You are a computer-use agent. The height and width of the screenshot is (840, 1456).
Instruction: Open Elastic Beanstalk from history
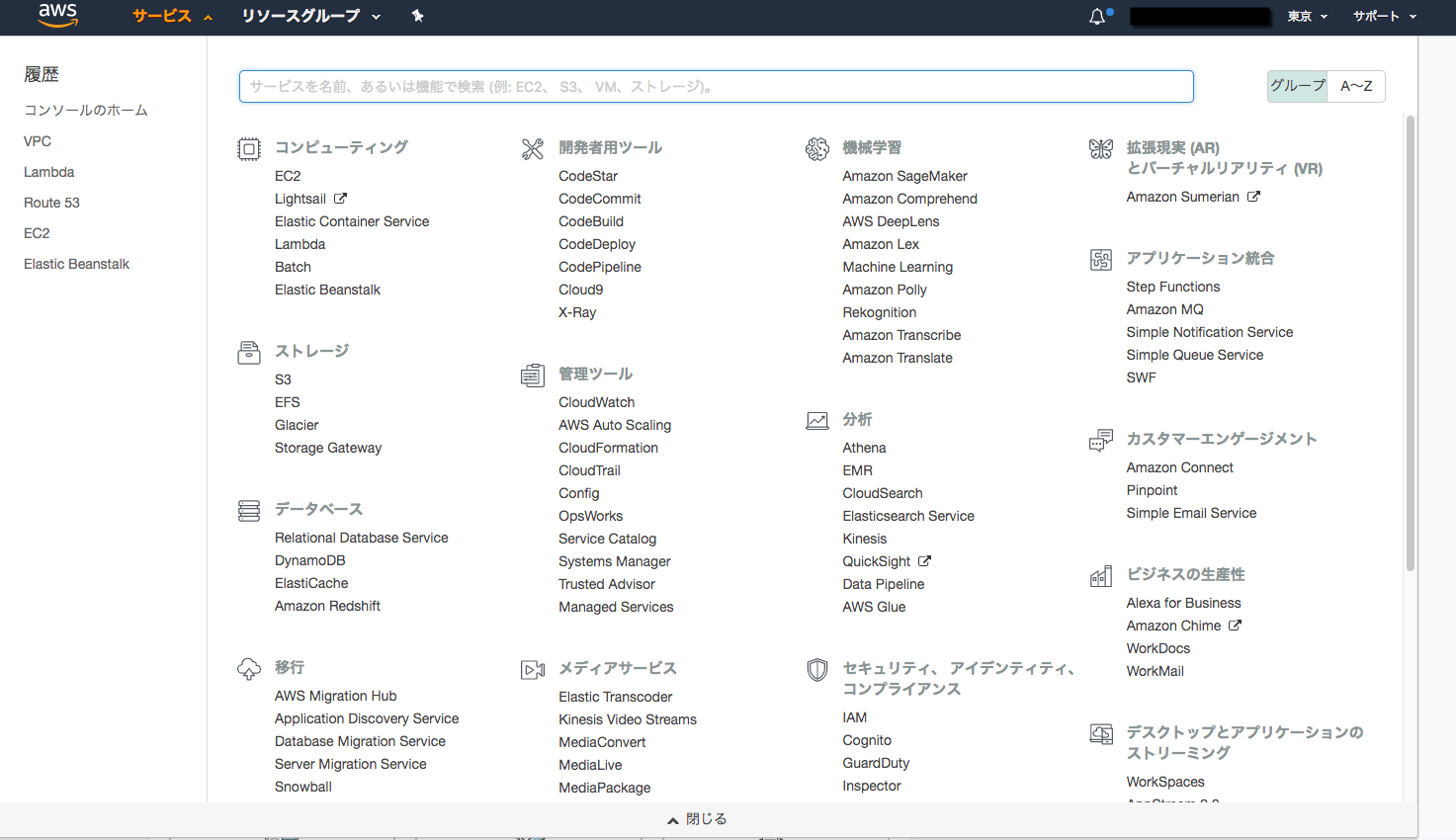[76, 264]
